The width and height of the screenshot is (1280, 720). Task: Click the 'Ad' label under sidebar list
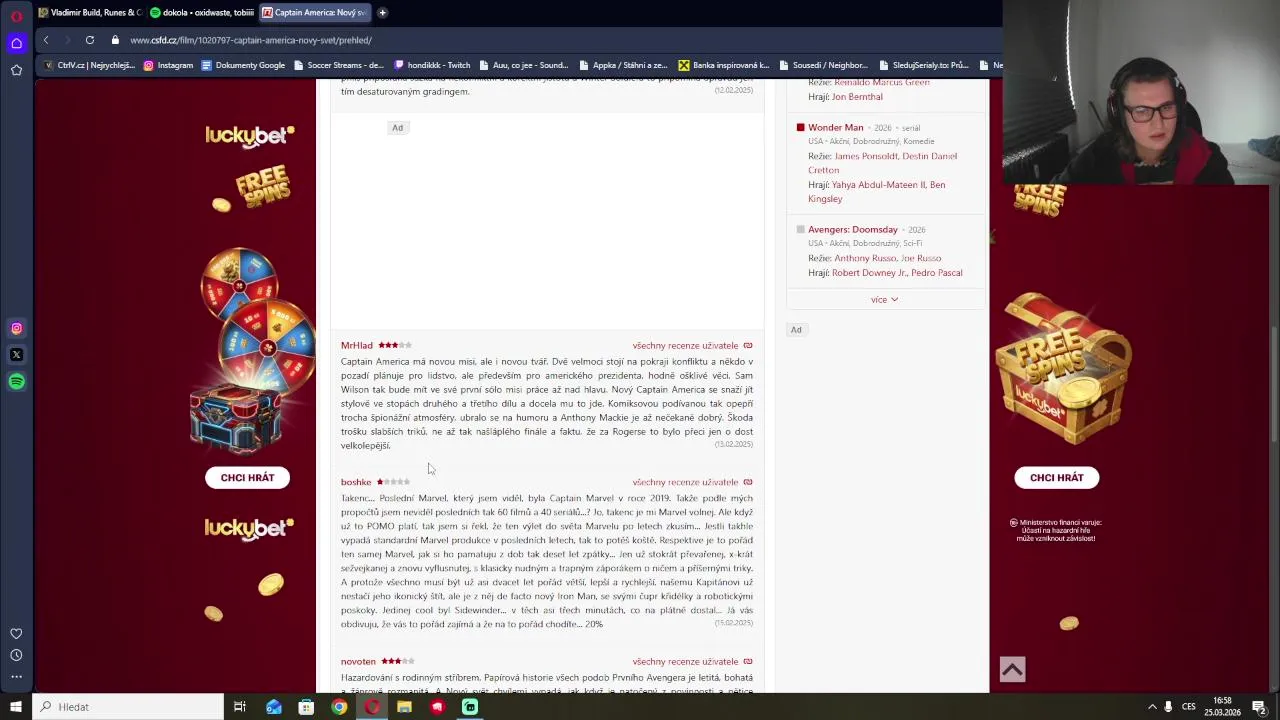[796, 330]
